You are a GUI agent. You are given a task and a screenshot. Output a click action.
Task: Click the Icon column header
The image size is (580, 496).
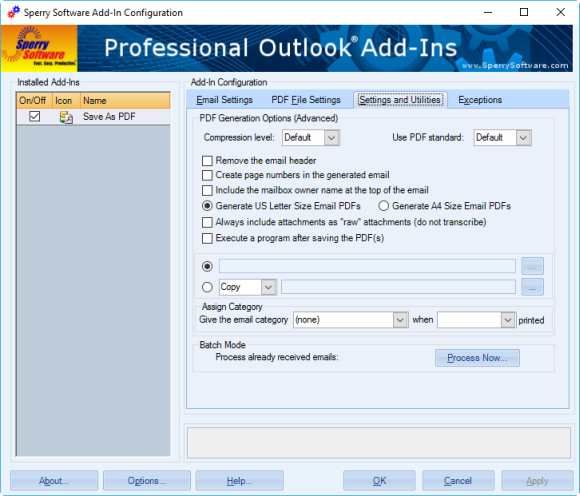[67, 101]
